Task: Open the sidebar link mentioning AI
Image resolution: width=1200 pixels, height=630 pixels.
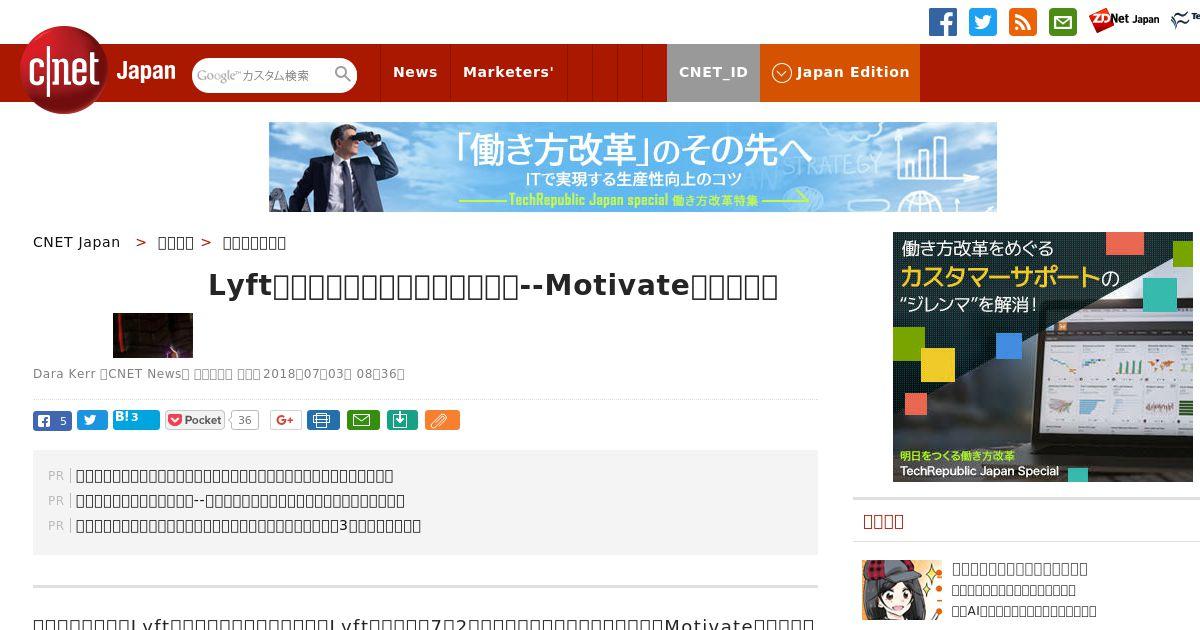Action: point(1024,611)
